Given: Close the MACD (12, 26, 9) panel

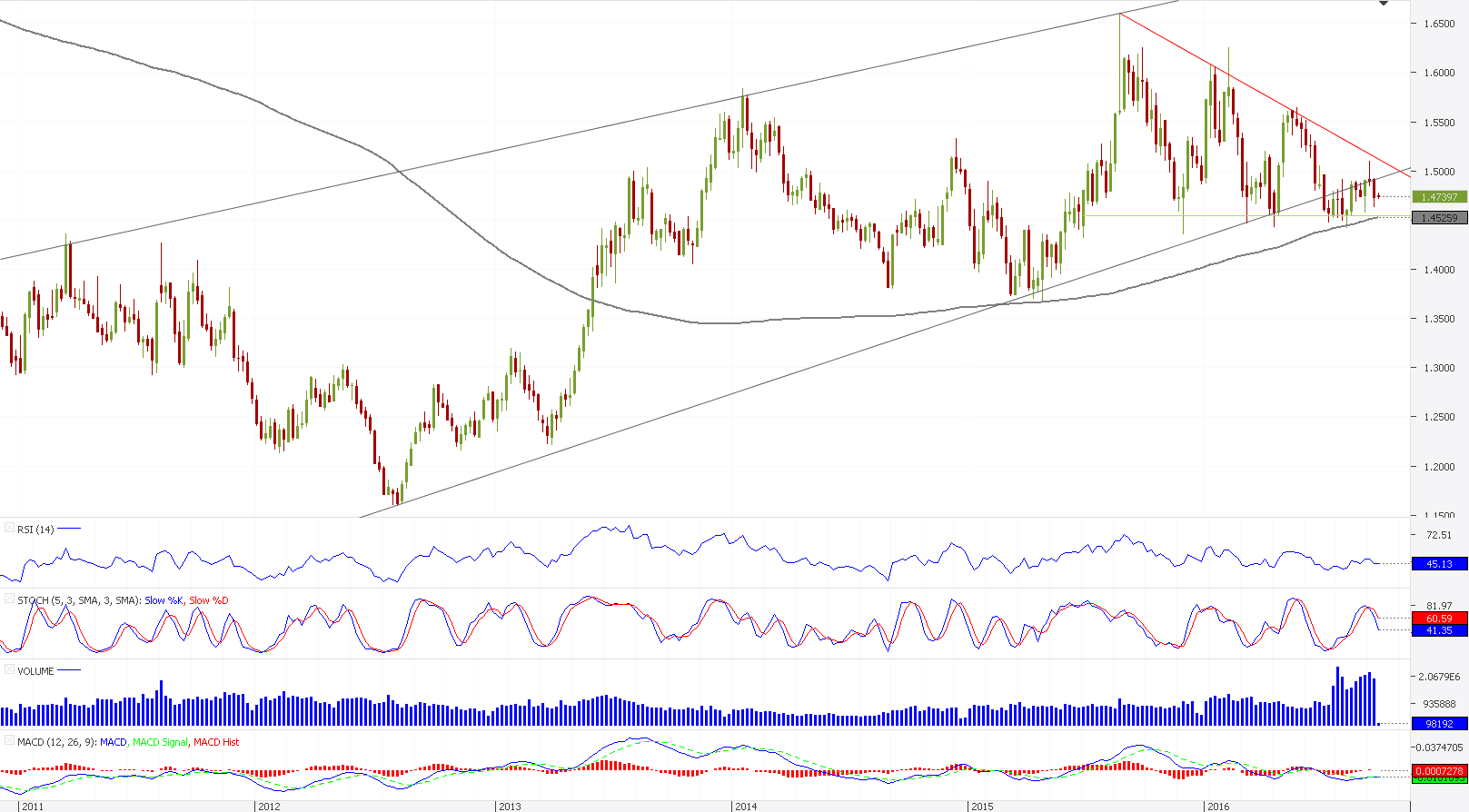Looking at the screenshot, I should pyautogui.click(x=9, y=741).
